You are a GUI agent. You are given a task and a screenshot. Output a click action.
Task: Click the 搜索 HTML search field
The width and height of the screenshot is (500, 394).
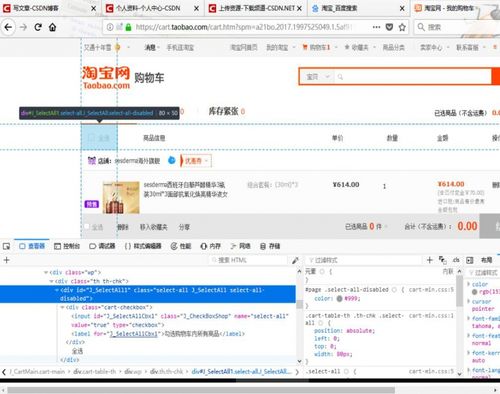point(248,260)
